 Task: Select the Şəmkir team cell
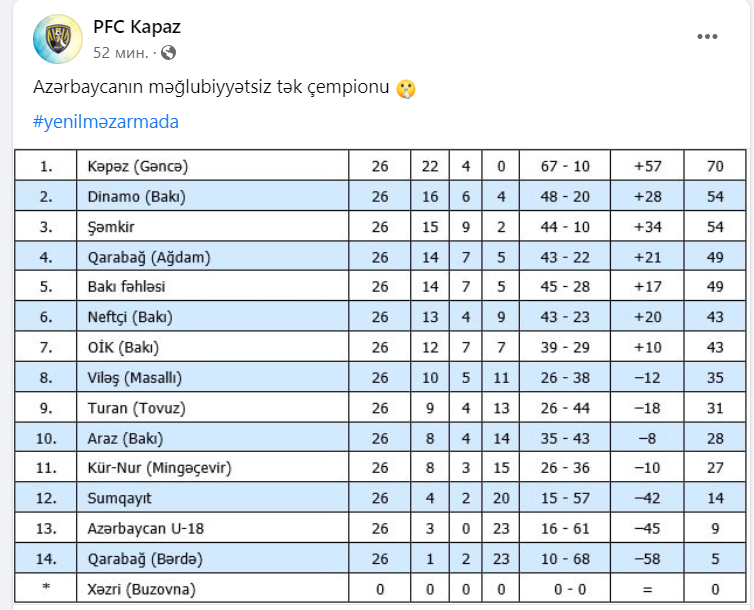click(110, 227)
